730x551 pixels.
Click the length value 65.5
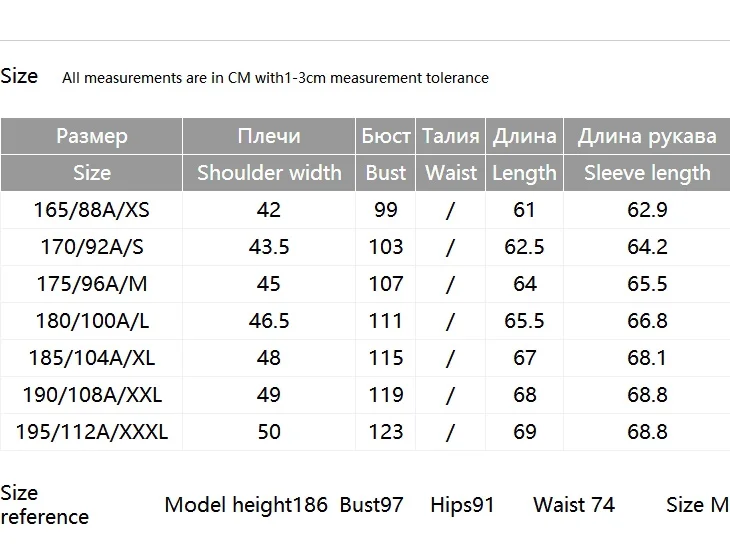pyautogui.click(x=524, y=321)
